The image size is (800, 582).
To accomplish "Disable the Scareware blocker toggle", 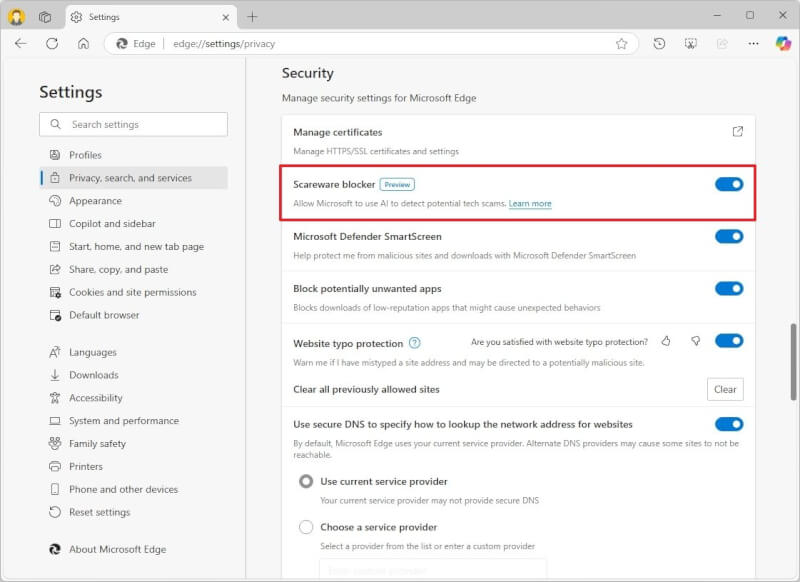I will 729,184.
